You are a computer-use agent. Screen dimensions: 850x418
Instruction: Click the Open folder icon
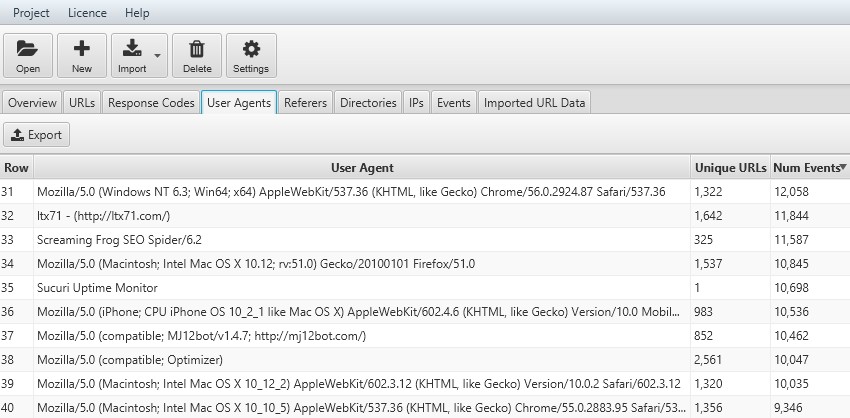click(28, 49)
